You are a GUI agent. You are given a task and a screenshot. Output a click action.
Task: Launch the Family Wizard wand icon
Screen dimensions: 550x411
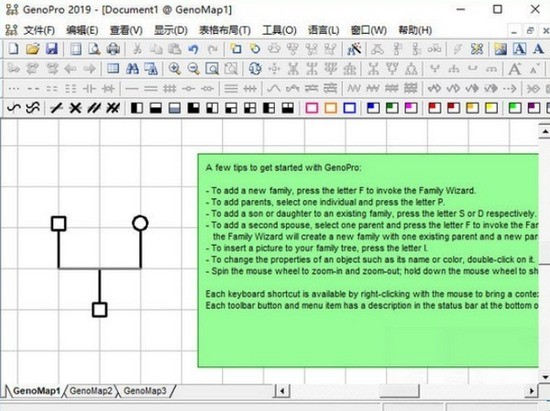point(354,49)
